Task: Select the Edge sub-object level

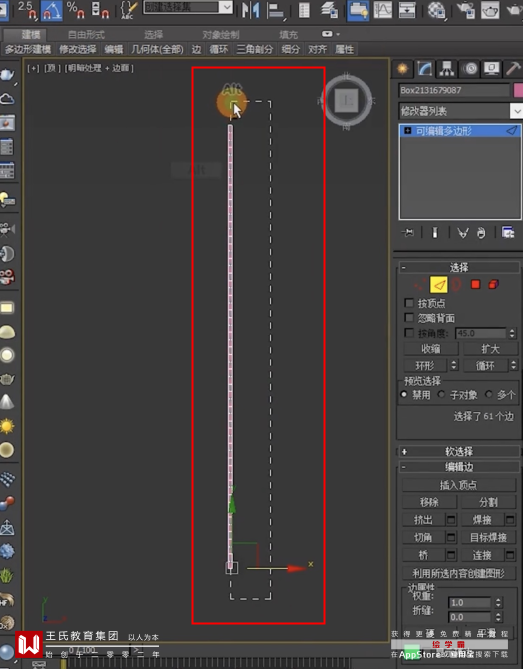Action: (x=439, y=285)
